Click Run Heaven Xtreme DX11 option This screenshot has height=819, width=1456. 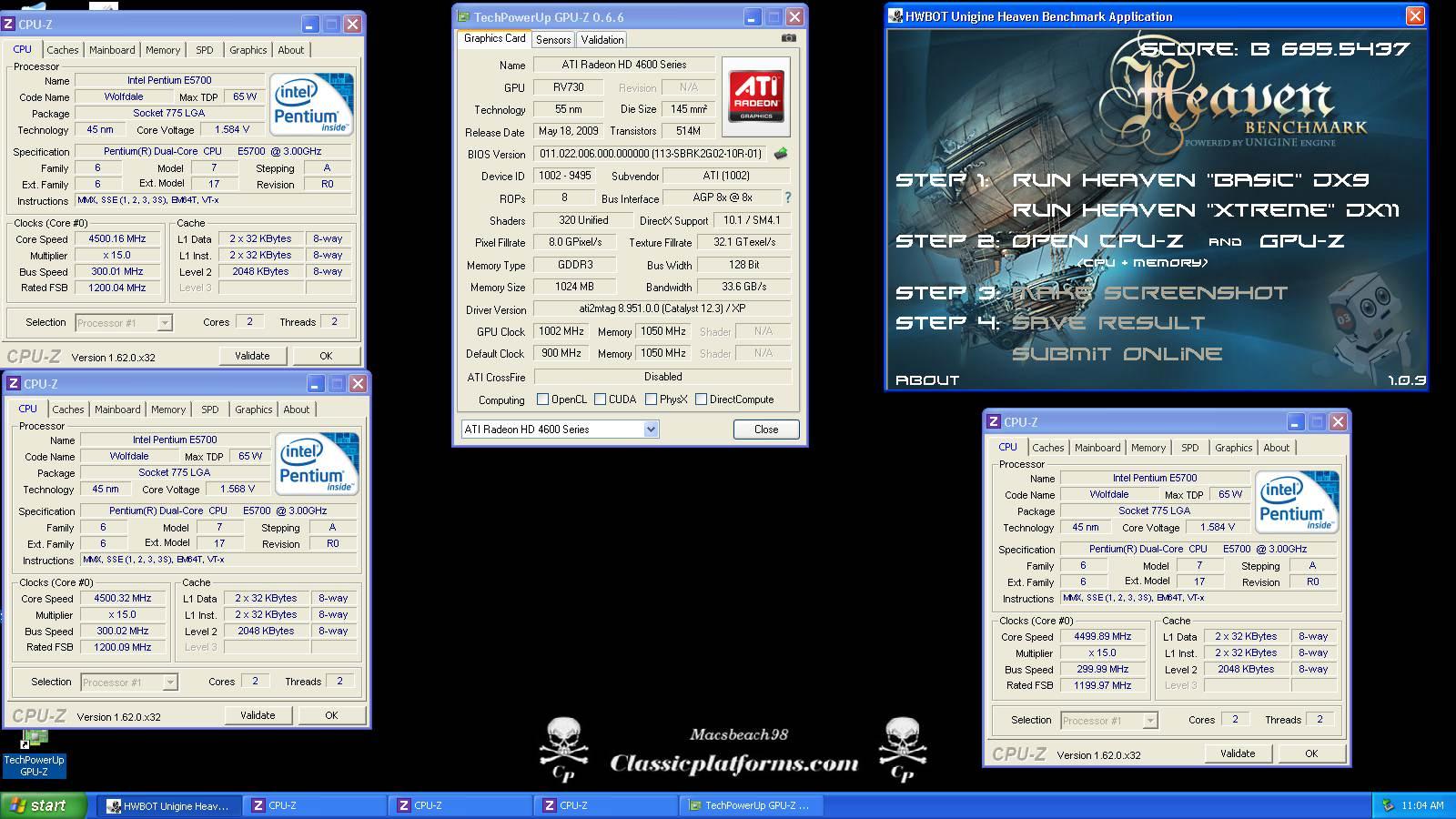click(1206, 210)
